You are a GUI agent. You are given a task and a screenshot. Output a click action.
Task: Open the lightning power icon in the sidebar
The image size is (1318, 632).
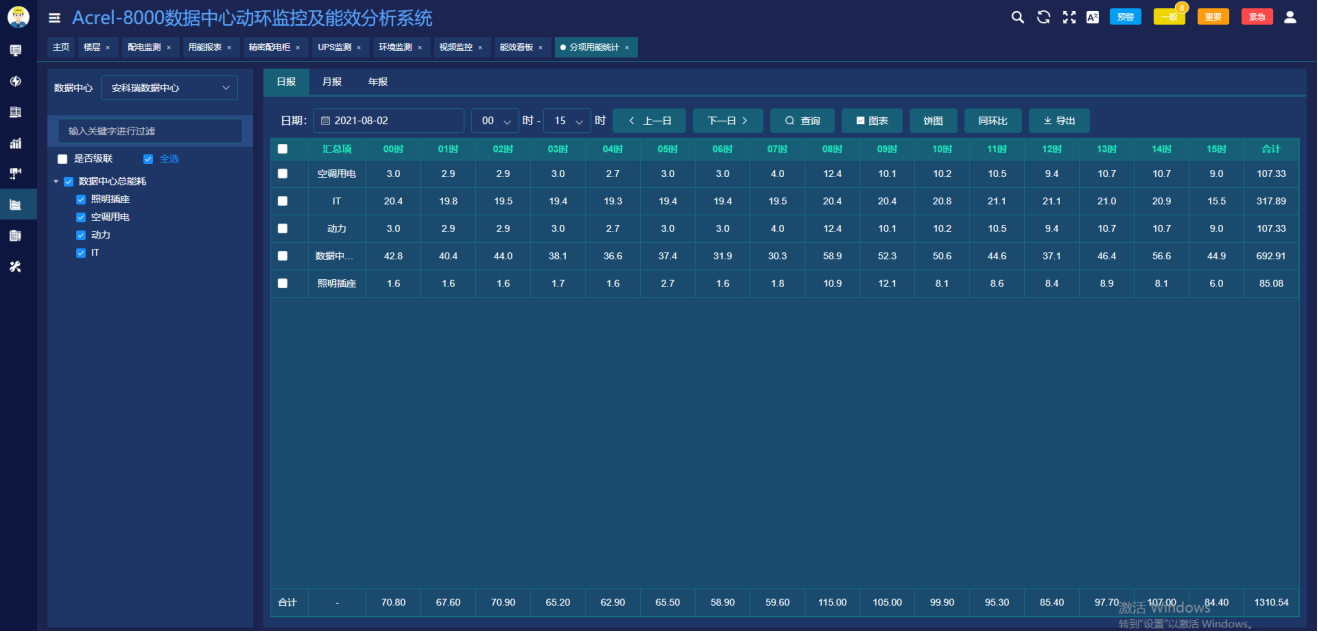[16, 81]
